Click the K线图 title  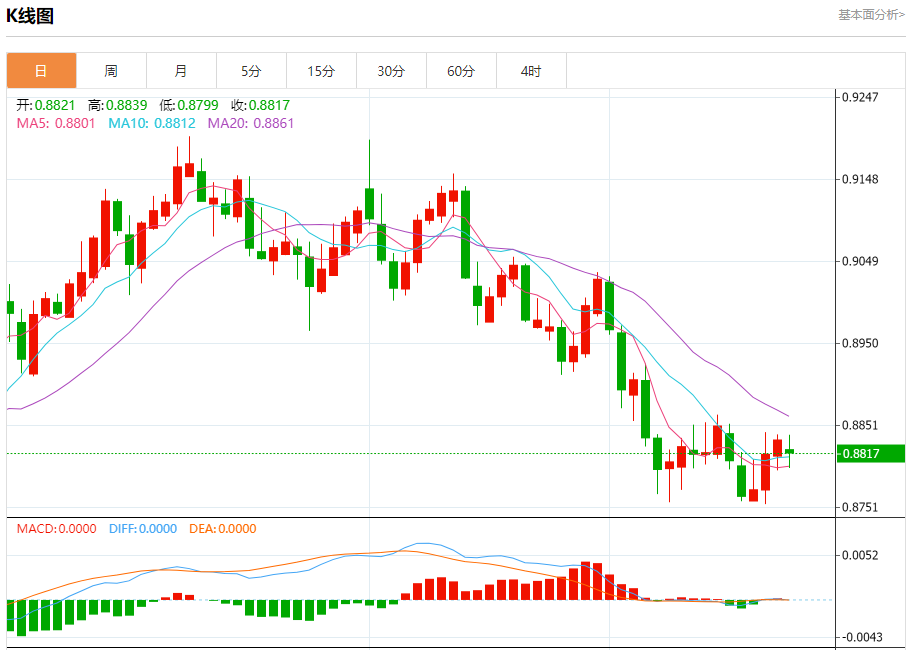(x=30, y=16)
